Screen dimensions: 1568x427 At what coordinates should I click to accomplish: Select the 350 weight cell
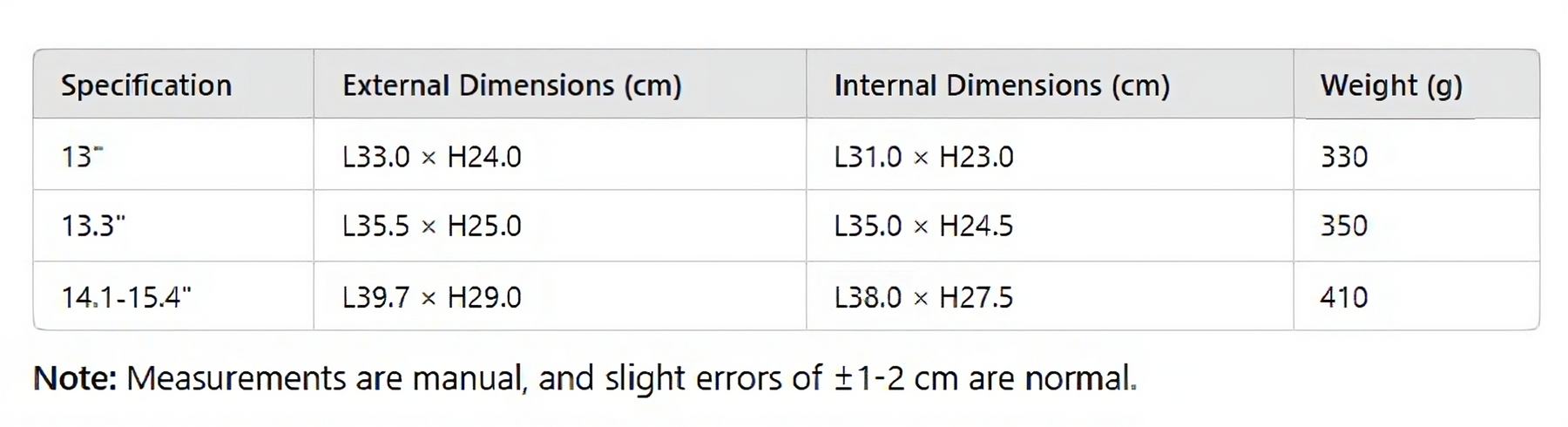[1344, 227]
